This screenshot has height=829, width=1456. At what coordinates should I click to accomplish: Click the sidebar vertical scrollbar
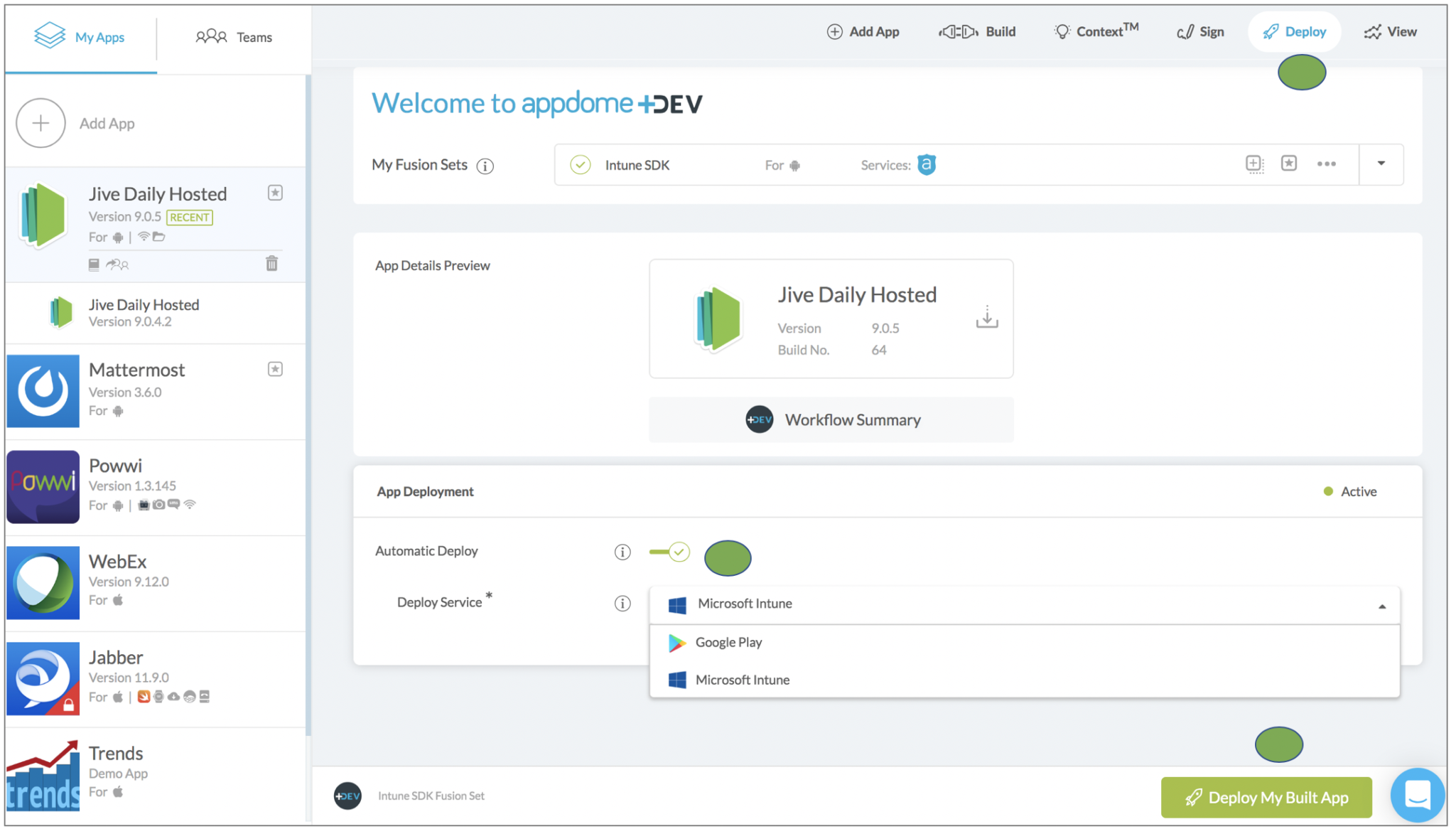308,405
